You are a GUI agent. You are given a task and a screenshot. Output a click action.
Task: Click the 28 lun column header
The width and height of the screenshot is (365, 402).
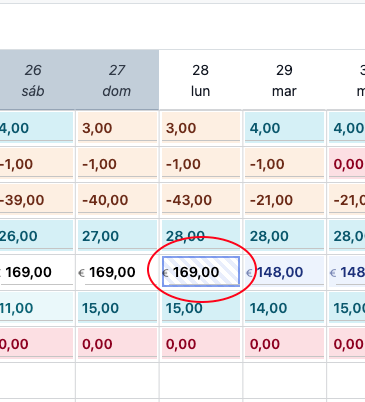pos(201,80)
